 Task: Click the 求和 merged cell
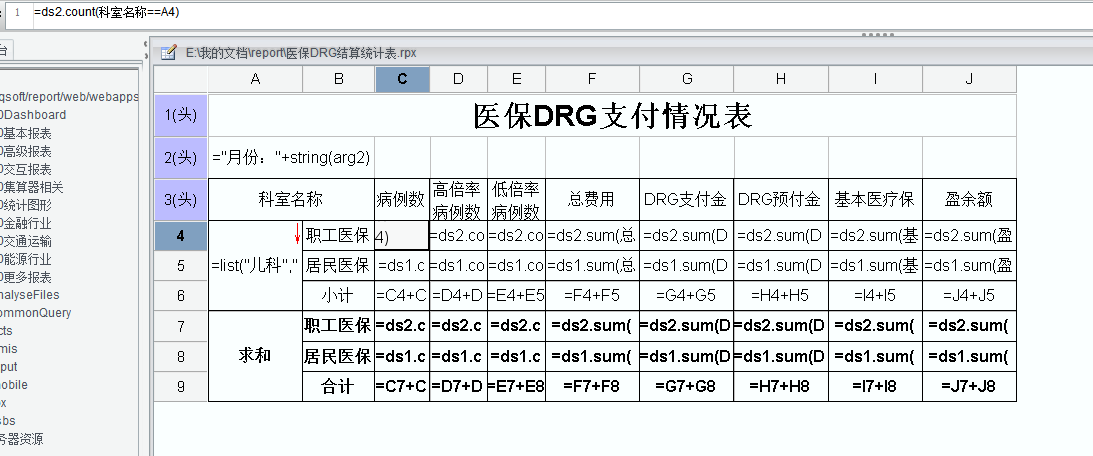(x=255, y=356)
